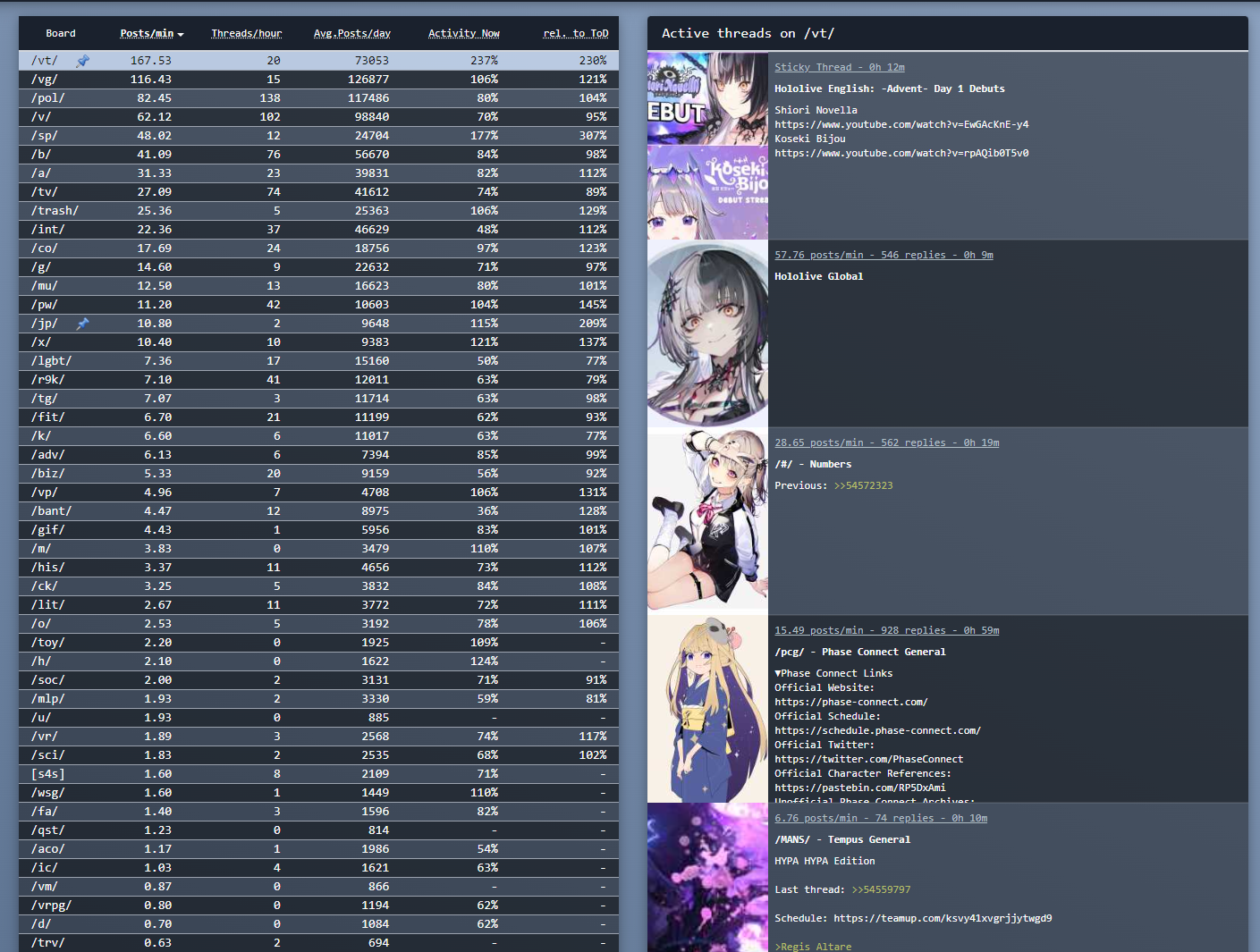
Task: Select the /adv/ board row
Action: click(318, 455)
